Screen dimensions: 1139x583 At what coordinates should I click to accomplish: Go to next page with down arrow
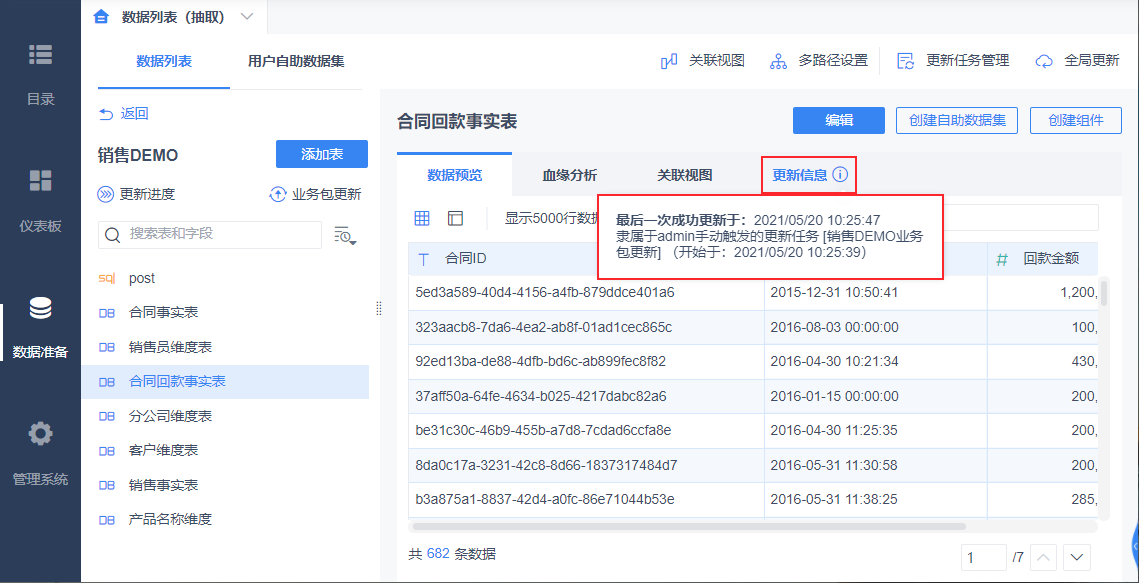pyautogui.click(x=1077, y=558)
